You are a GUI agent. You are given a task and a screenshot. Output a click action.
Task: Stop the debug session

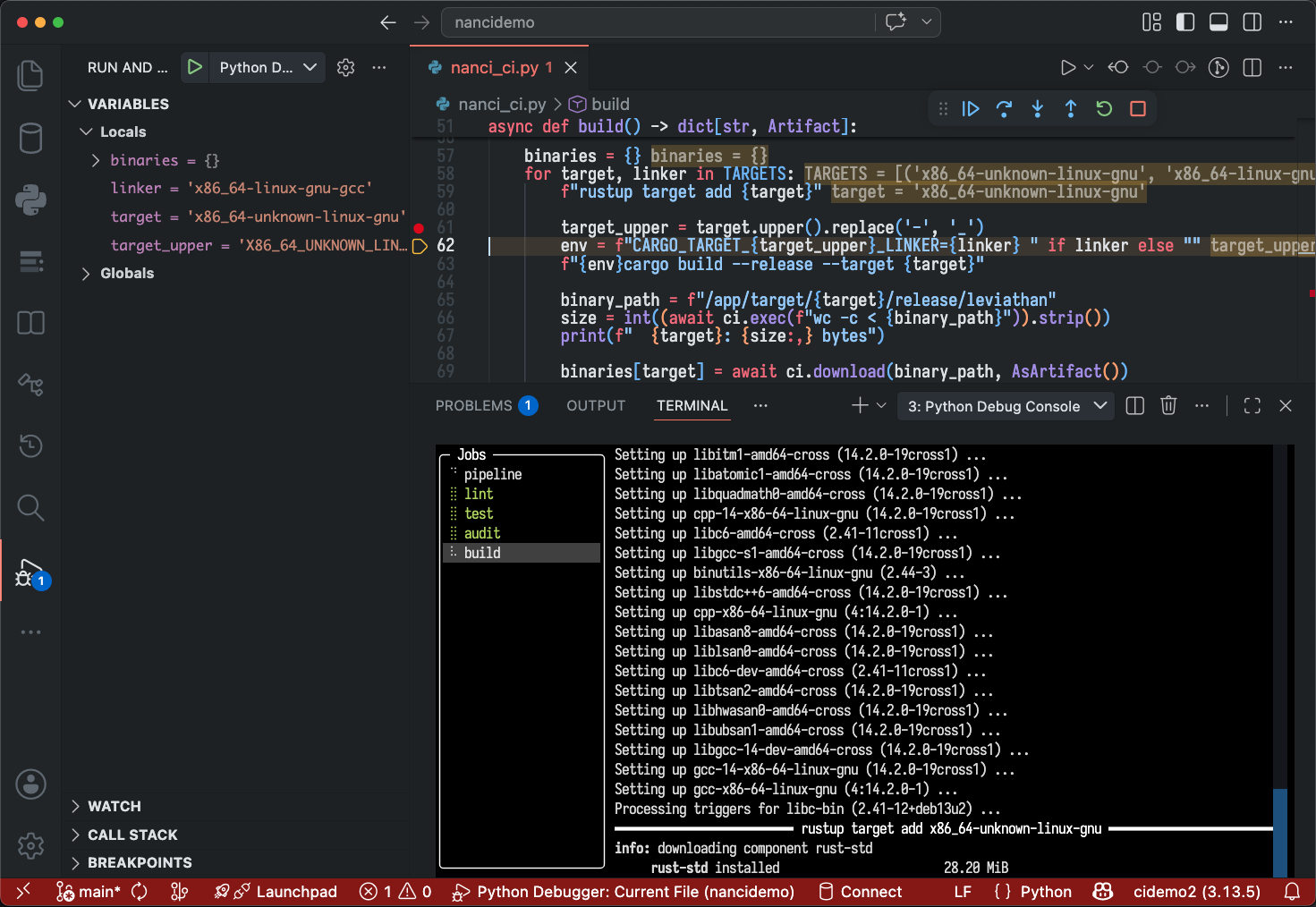click(x=1138, y=109)
